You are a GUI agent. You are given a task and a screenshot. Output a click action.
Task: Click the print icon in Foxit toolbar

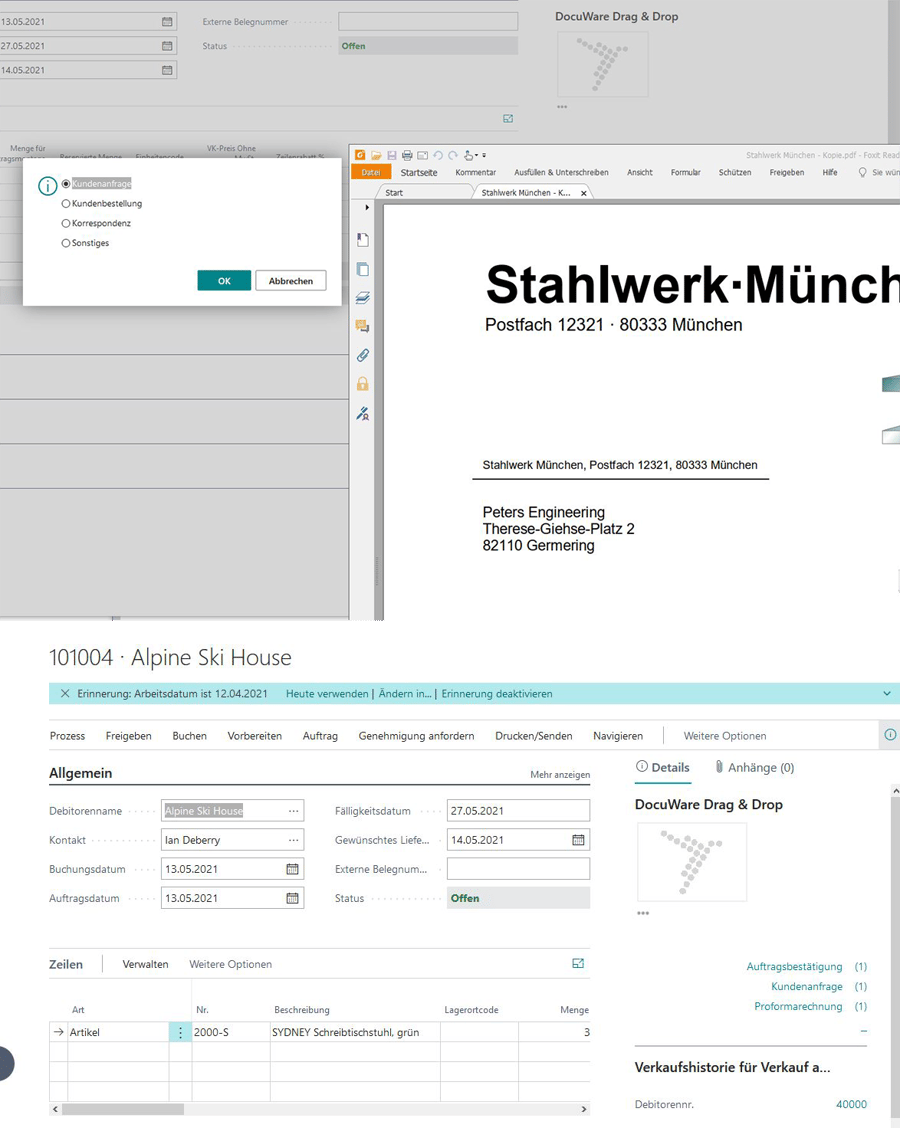406,155
